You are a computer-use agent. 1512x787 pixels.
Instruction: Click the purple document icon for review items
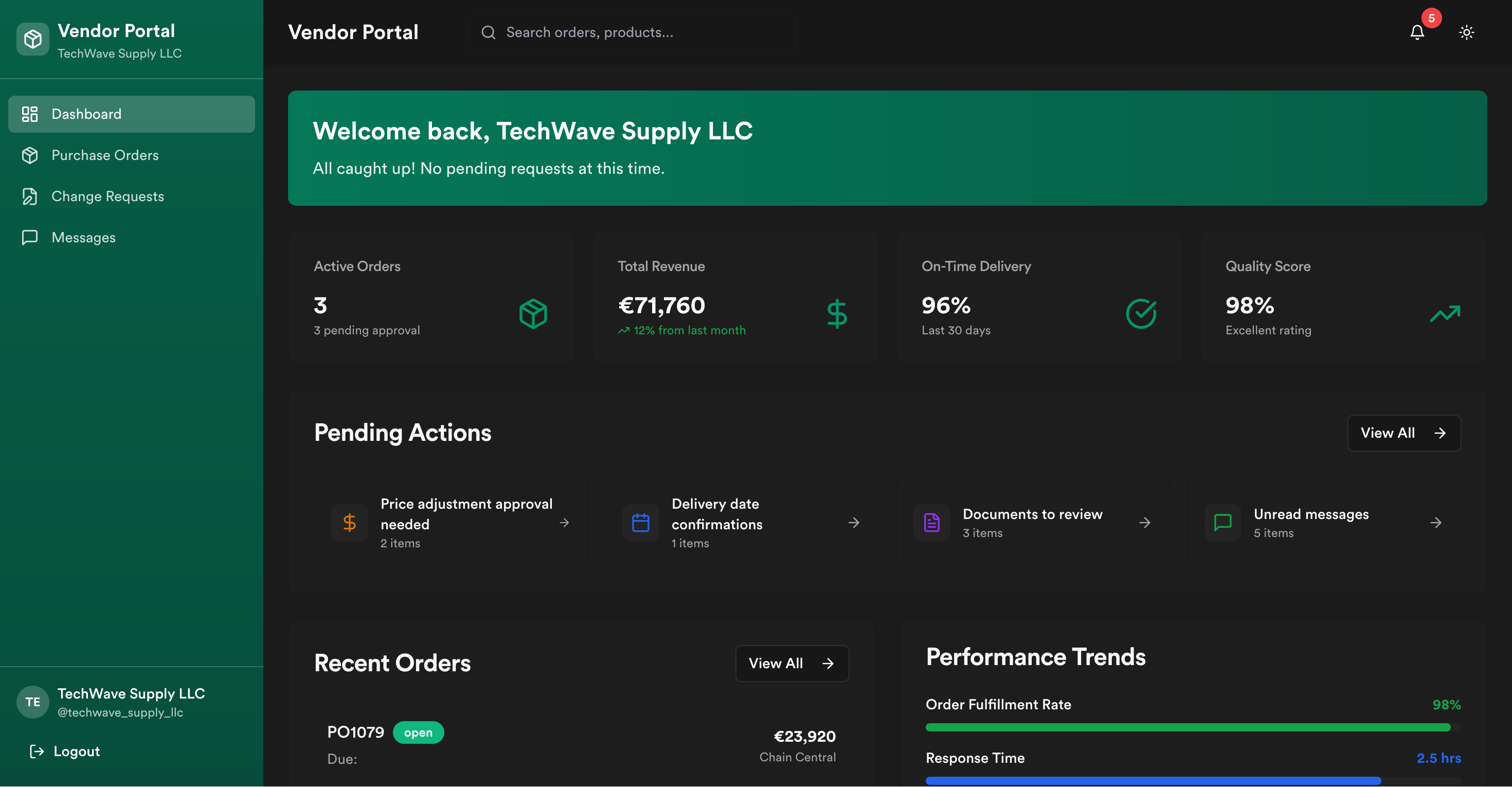[x=931, y=522]
